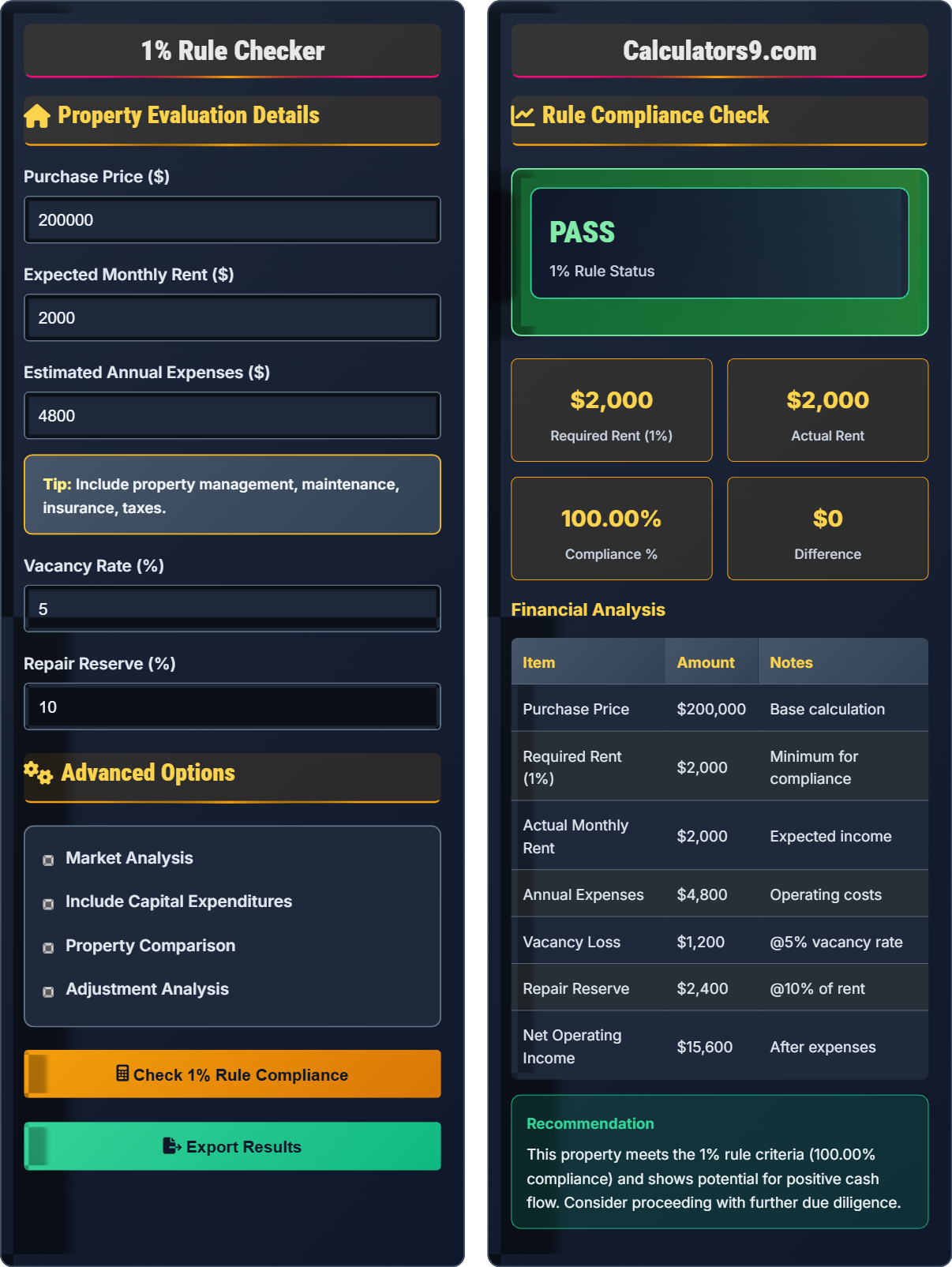952x1267 pixels.
Task: Click the Annual Expenses $4,800 amount
Action: 702,894
